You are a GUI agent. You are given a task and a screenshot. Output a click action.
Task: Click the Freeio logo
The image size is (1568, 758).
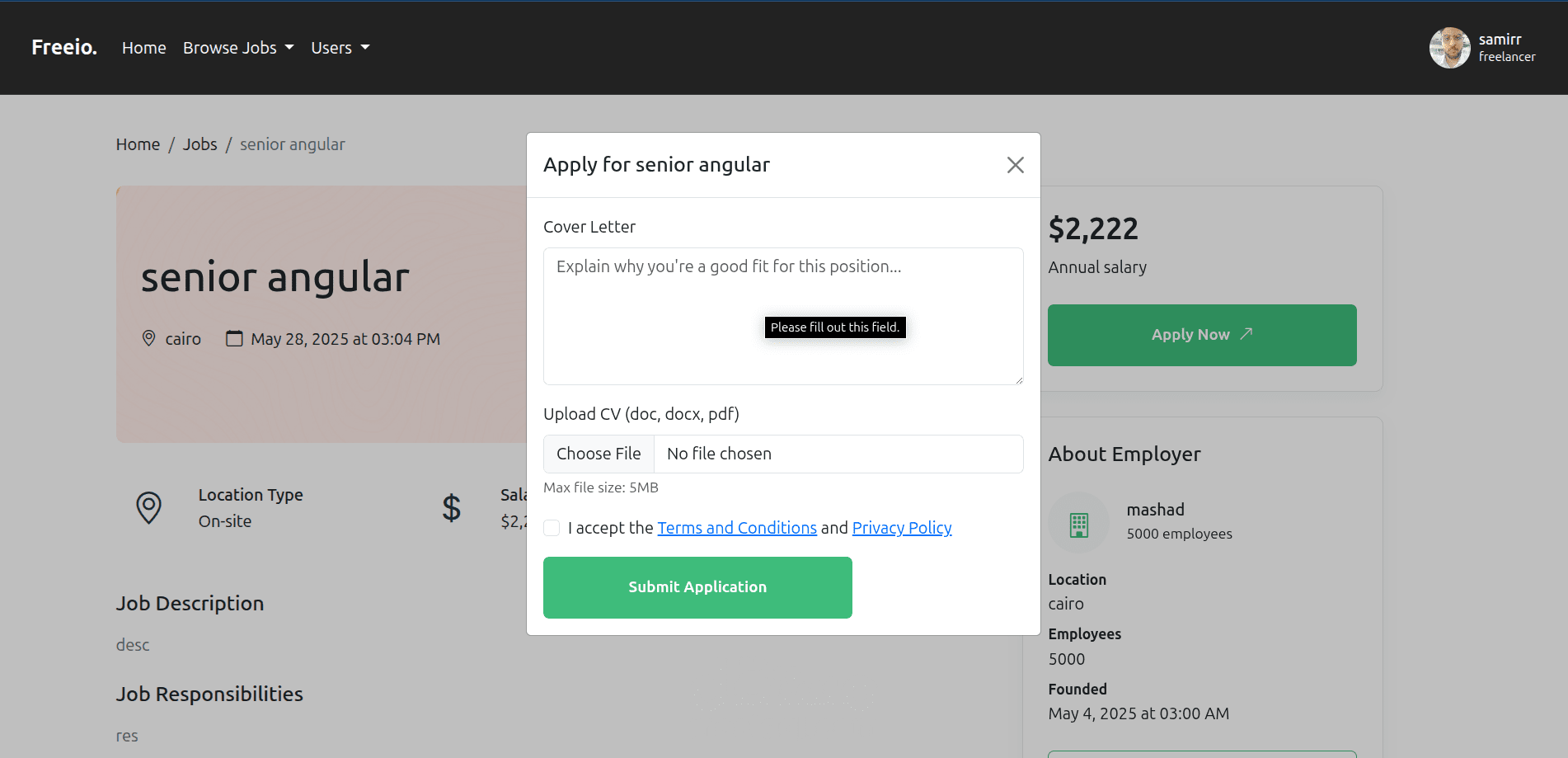64,47
